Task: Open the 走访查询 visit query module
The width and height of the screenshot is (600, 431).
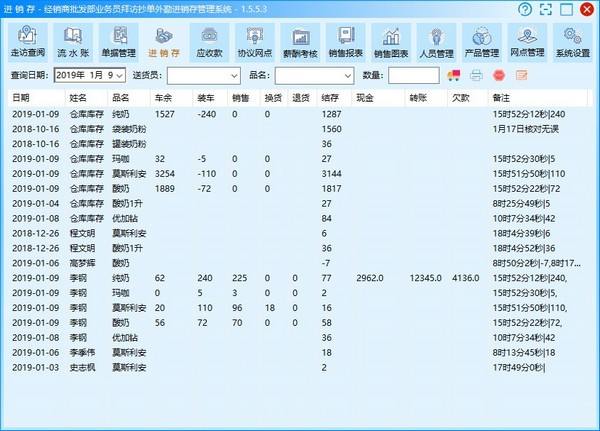Action: (x=28, y=43)
